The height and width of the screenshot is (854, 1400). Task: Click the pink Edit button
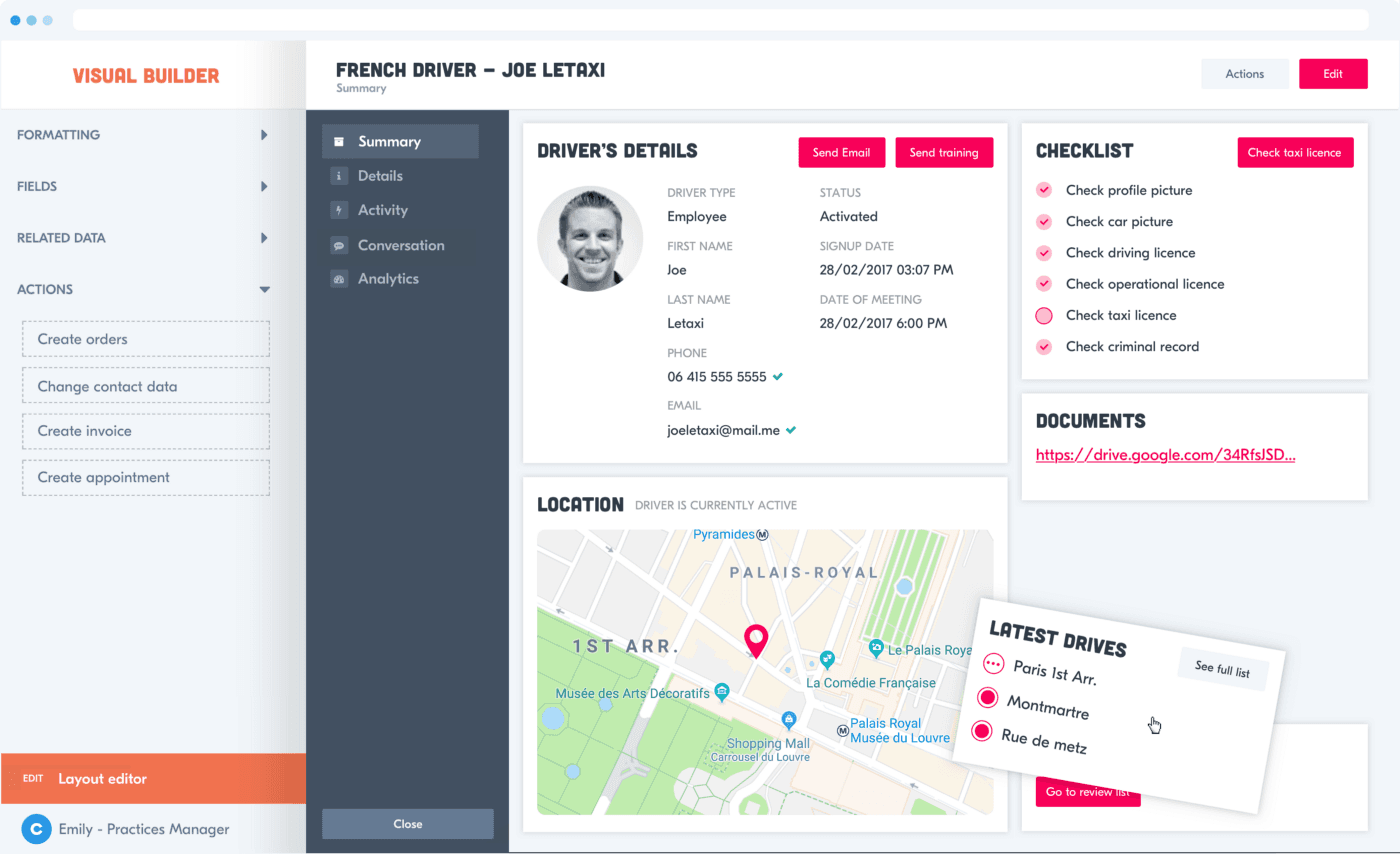[1333, 74]
